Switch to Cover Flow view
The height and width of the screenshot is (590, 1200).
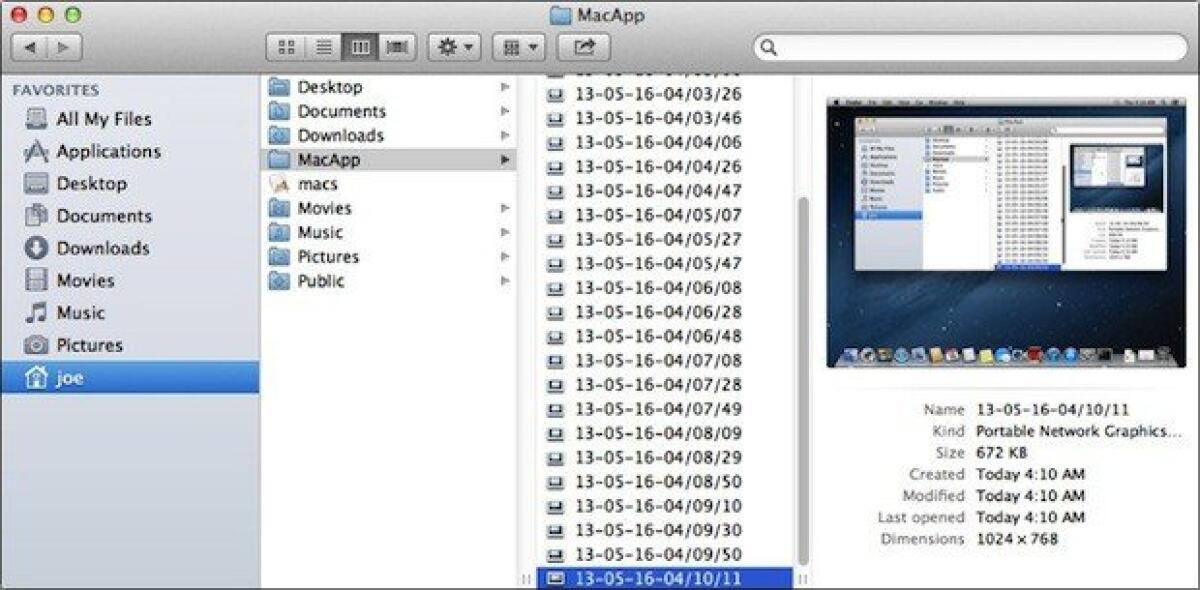coord(396,45)
